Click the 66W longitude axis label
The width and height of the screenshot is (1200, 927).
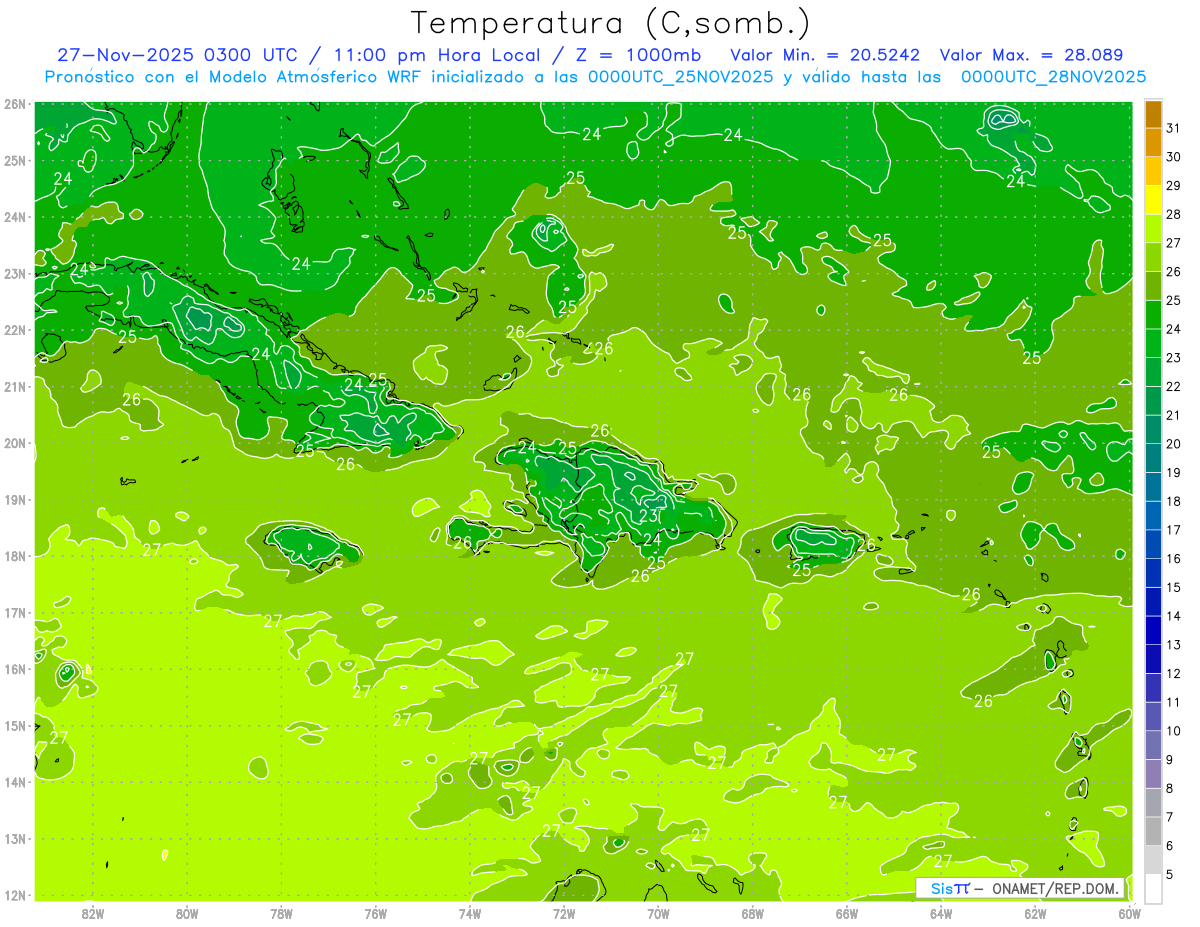[x=846, y=913]
